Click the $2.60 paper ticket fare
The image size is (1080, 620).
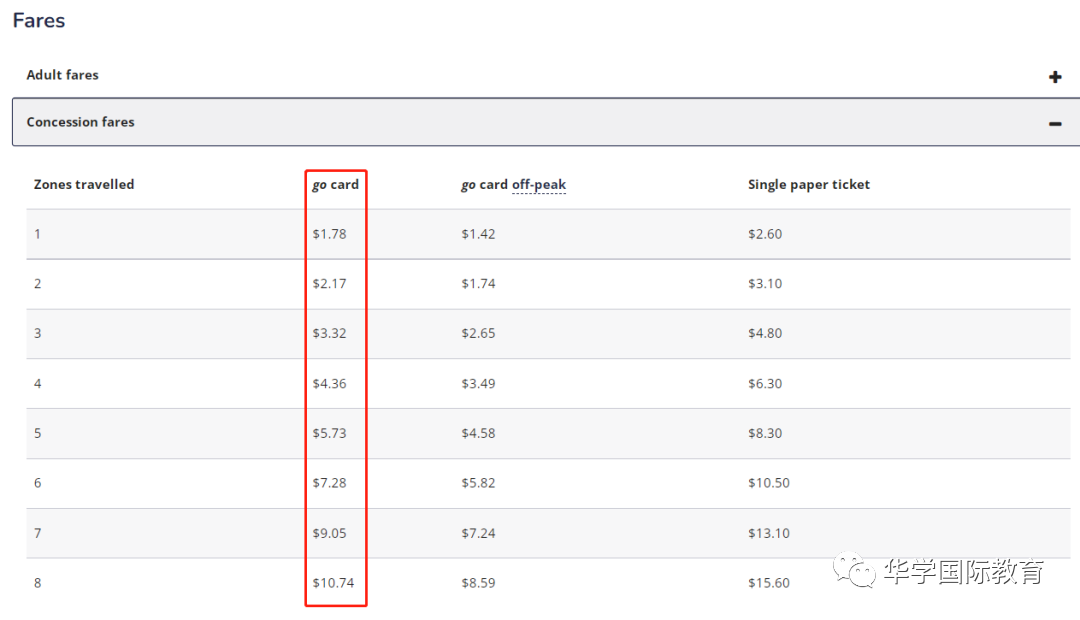click(765, 234)
